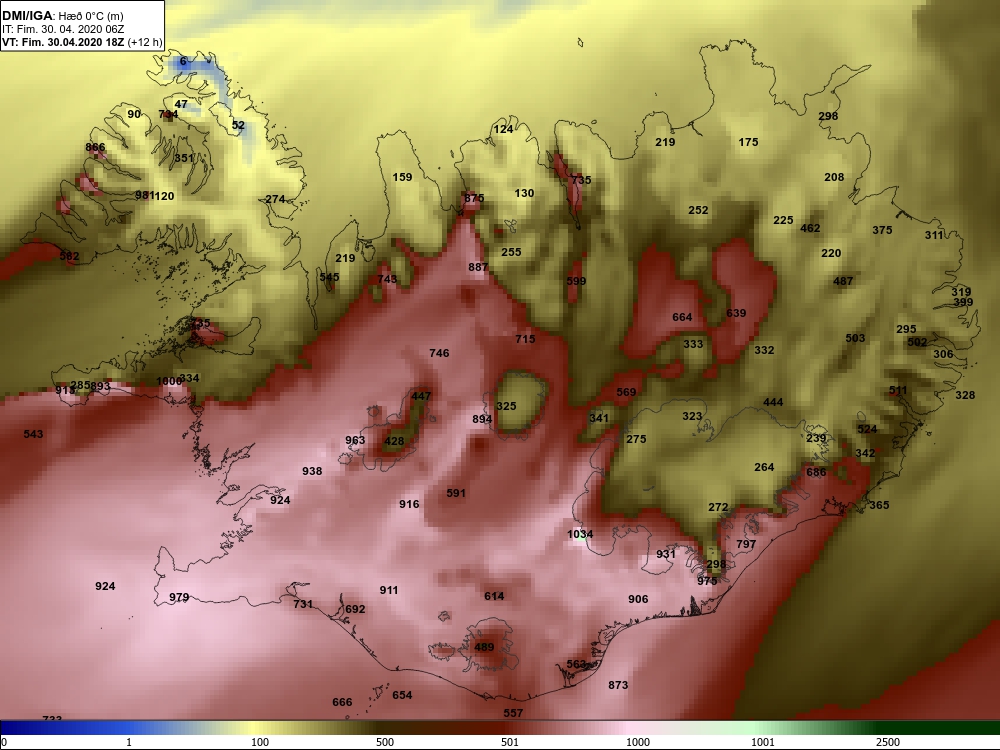
Task: Click the map value 873
Action: coord(618,685)
